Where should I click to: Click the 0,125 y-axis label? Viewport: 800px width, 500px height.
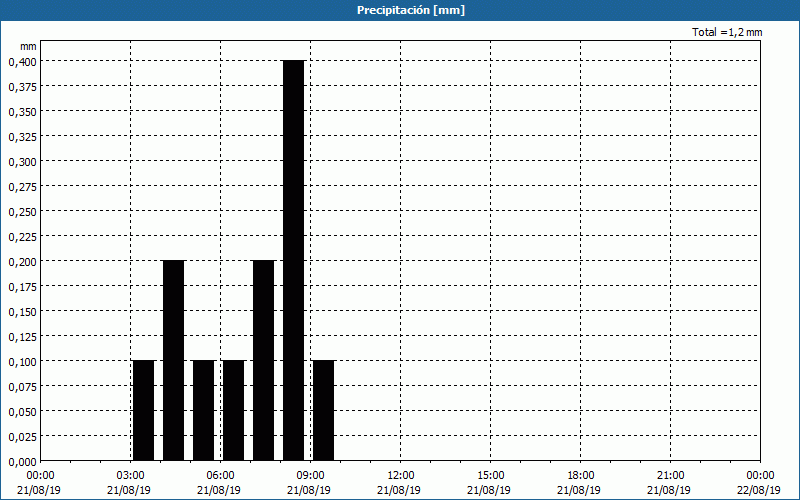pos(22,337)
